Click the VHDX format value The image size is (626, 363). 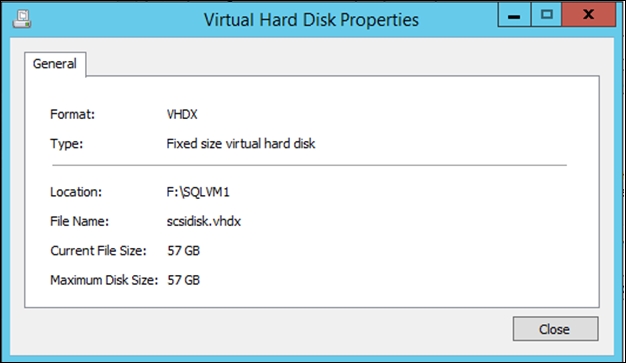point(182,115)
